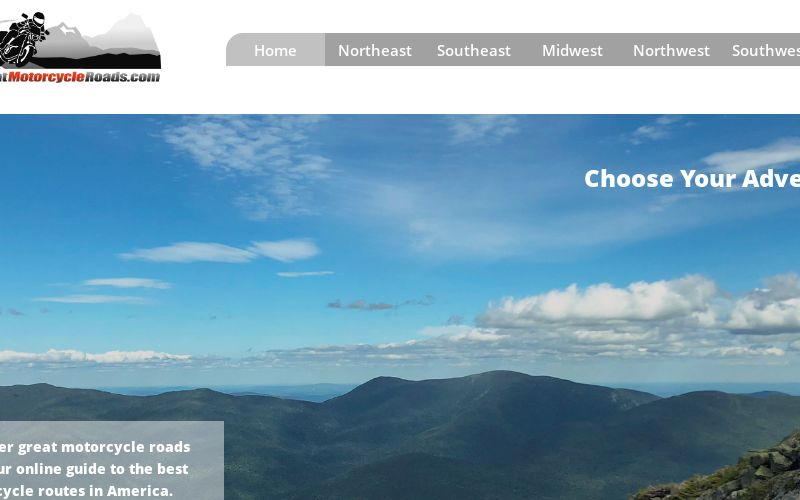Click the wispy cloud below Northeast menu

pyautogui.click(x=247, y=163)
